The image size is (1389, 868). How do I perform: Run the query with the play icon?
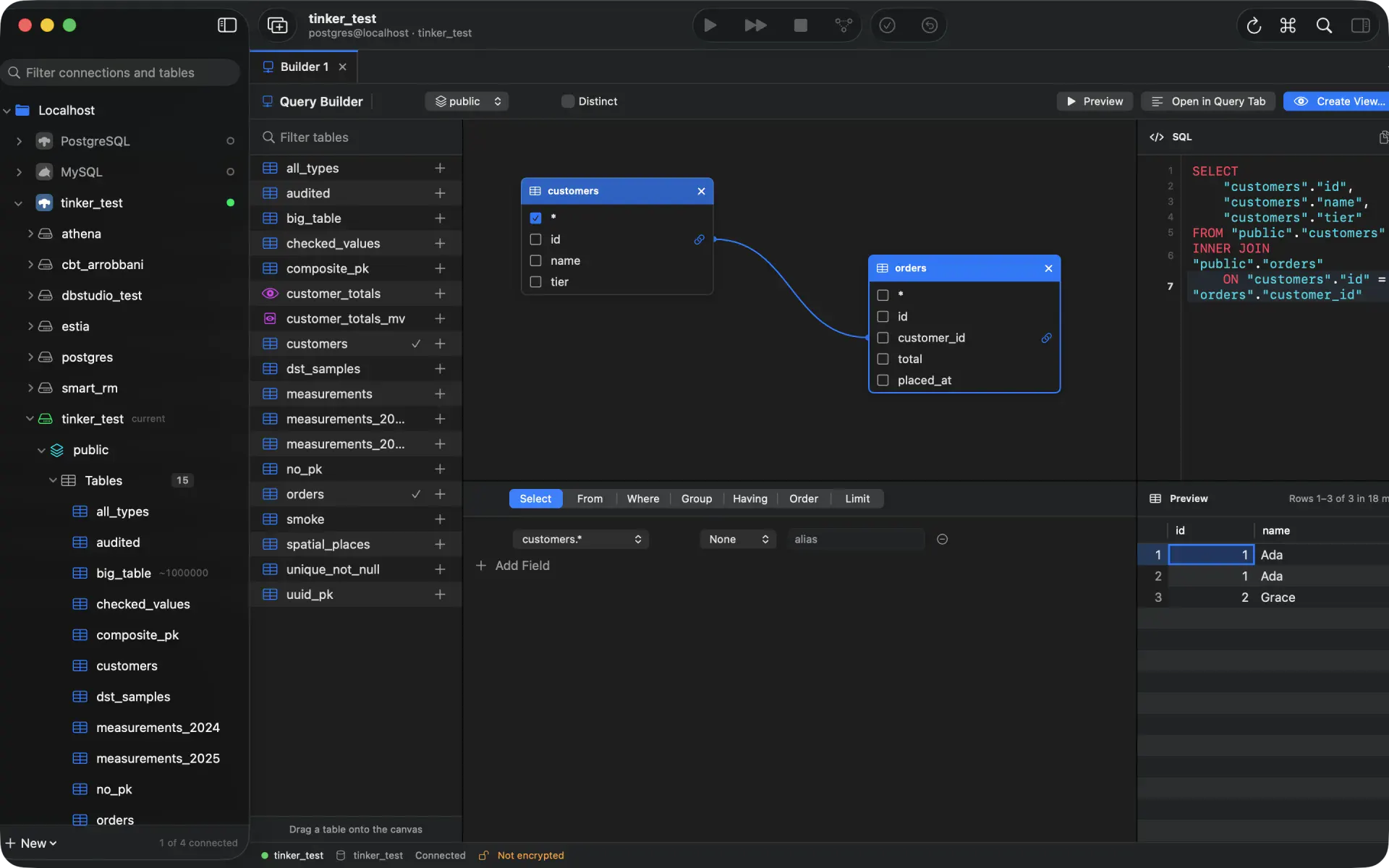point(710,25)
